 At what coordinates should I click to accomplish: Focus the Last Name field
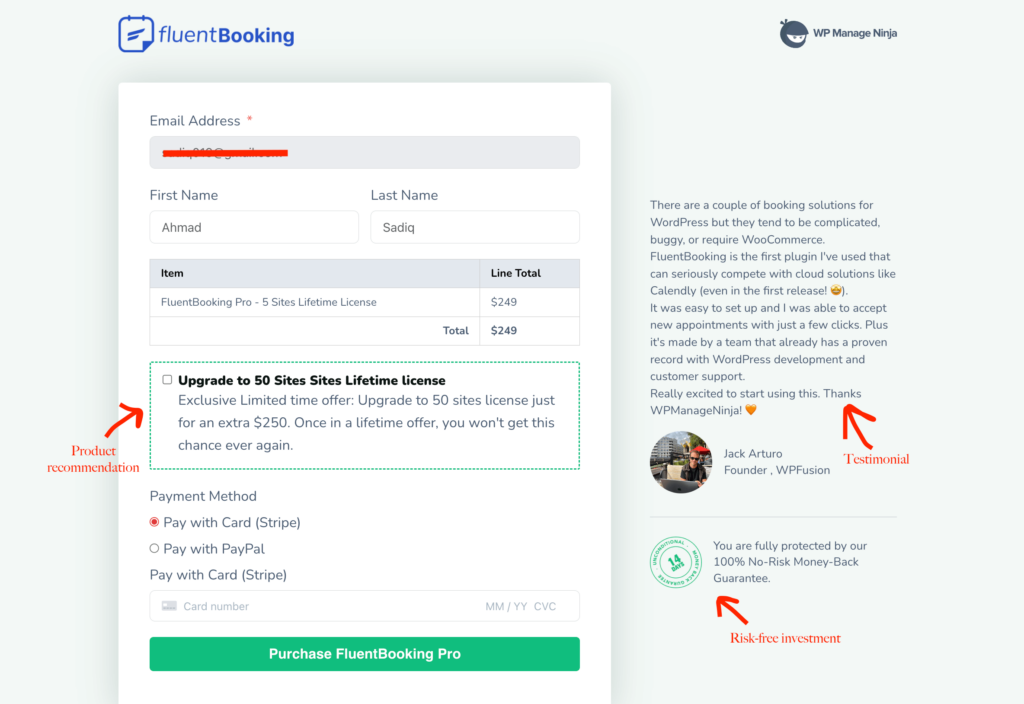pyautogui.click(x=474, y=227)
